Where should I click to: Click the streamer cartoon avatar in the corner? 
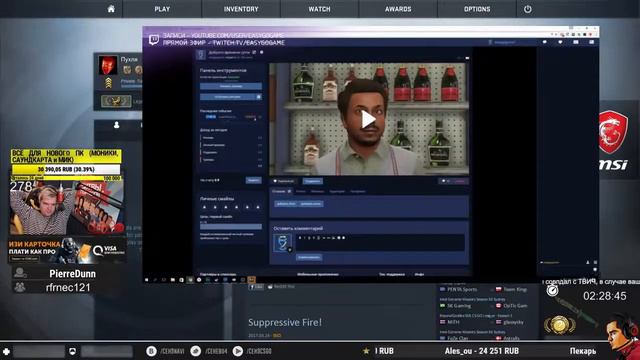click(x=622, y=337)
